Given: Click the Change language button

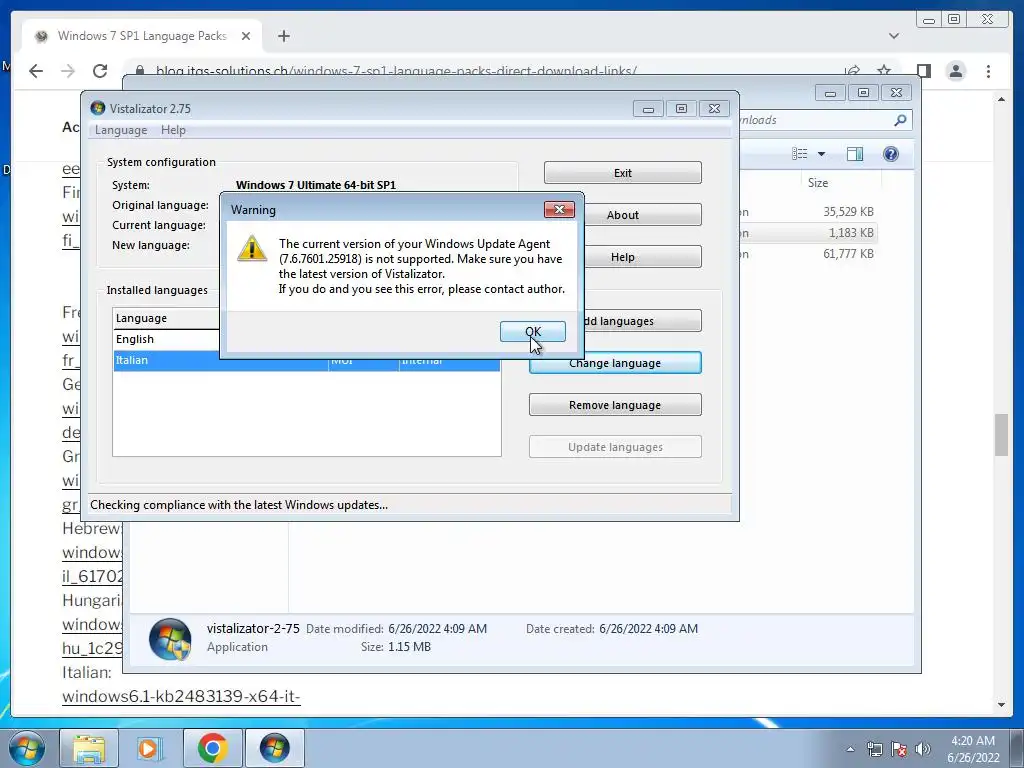Looking at the screenshot, I should [615, 363].
